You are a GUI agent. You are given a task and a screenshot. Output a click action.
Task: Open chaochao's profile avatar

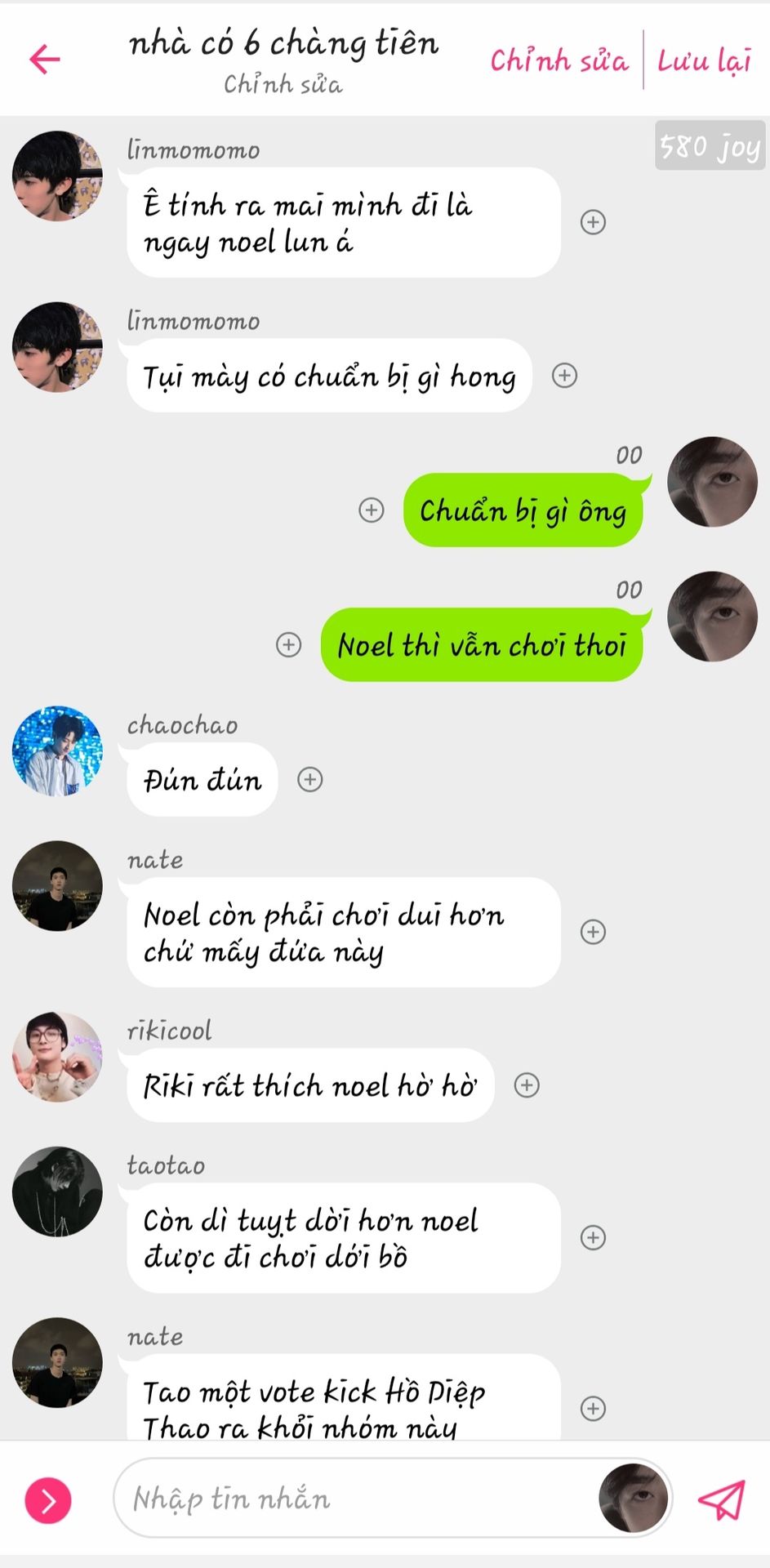click(x=57, y=751)
